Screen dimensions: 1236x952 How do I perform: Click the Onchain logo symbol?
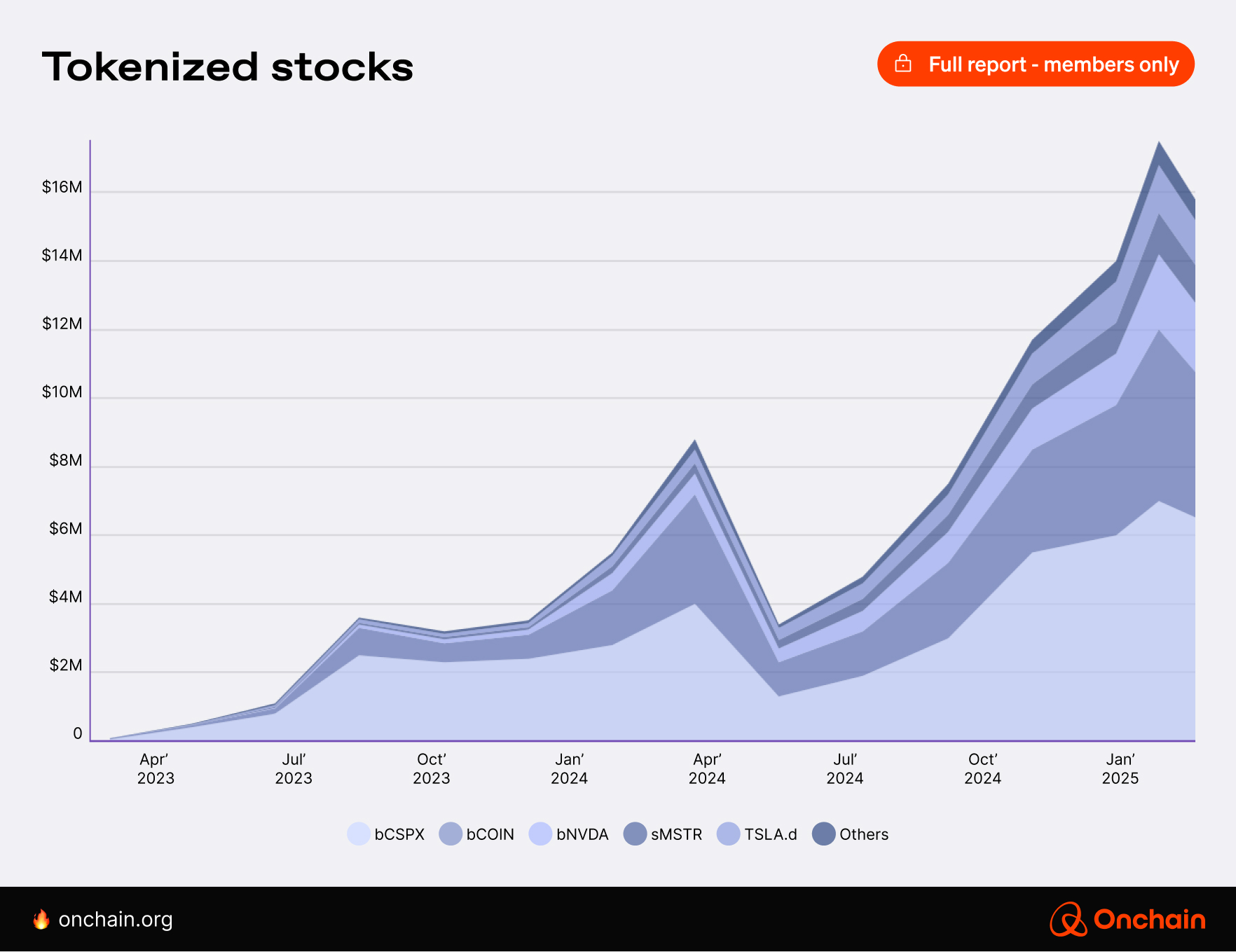click(1068, 919)
